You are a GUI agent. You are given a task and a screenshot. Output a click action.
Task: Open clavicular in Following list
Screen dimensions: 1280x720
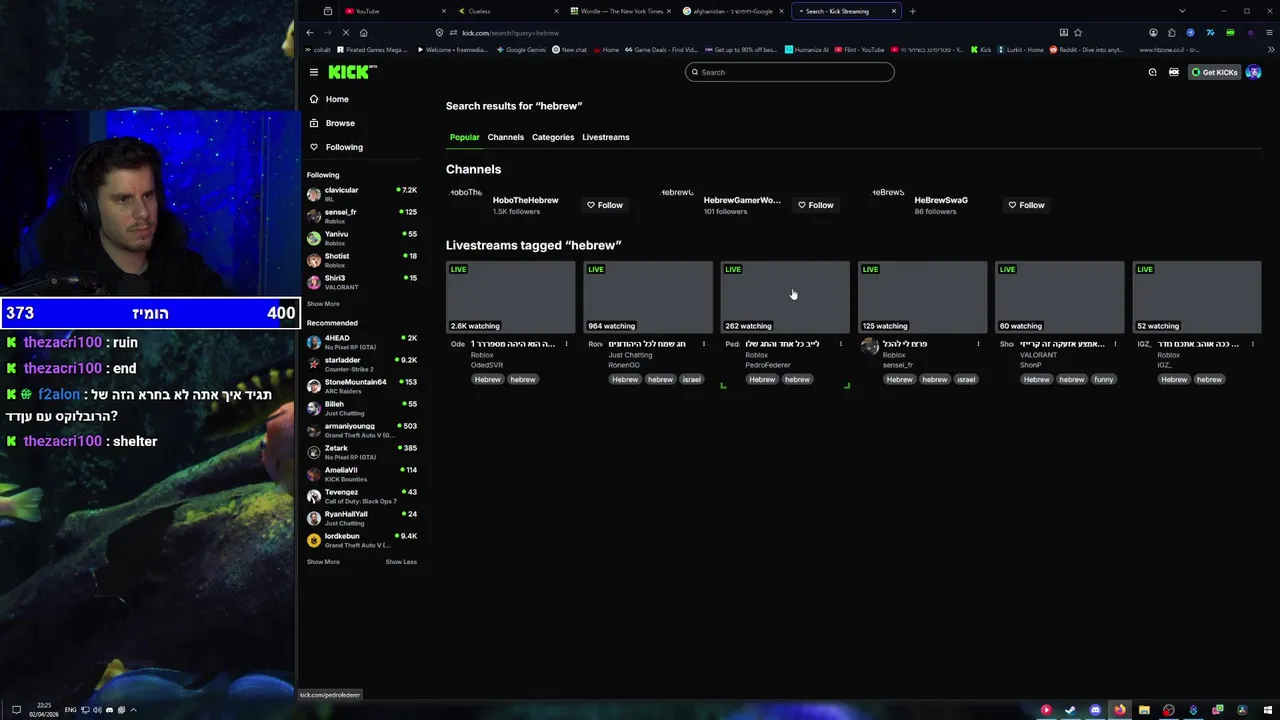coord(362,194)
